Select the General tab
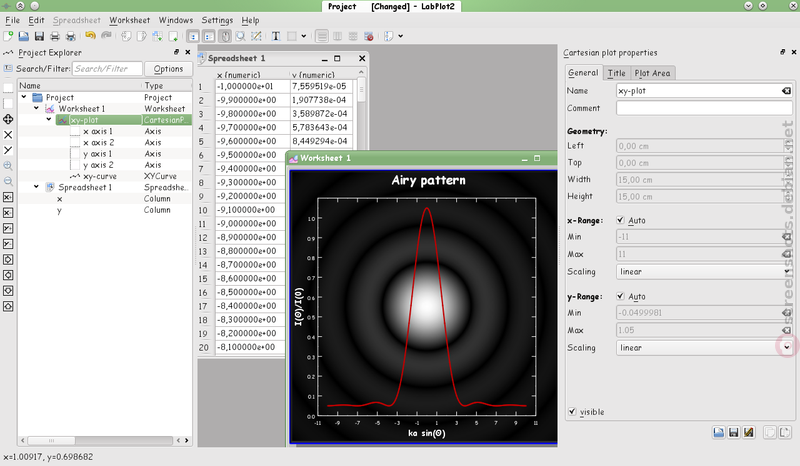This screenshot has width=800, height=466. coord(583,72)
